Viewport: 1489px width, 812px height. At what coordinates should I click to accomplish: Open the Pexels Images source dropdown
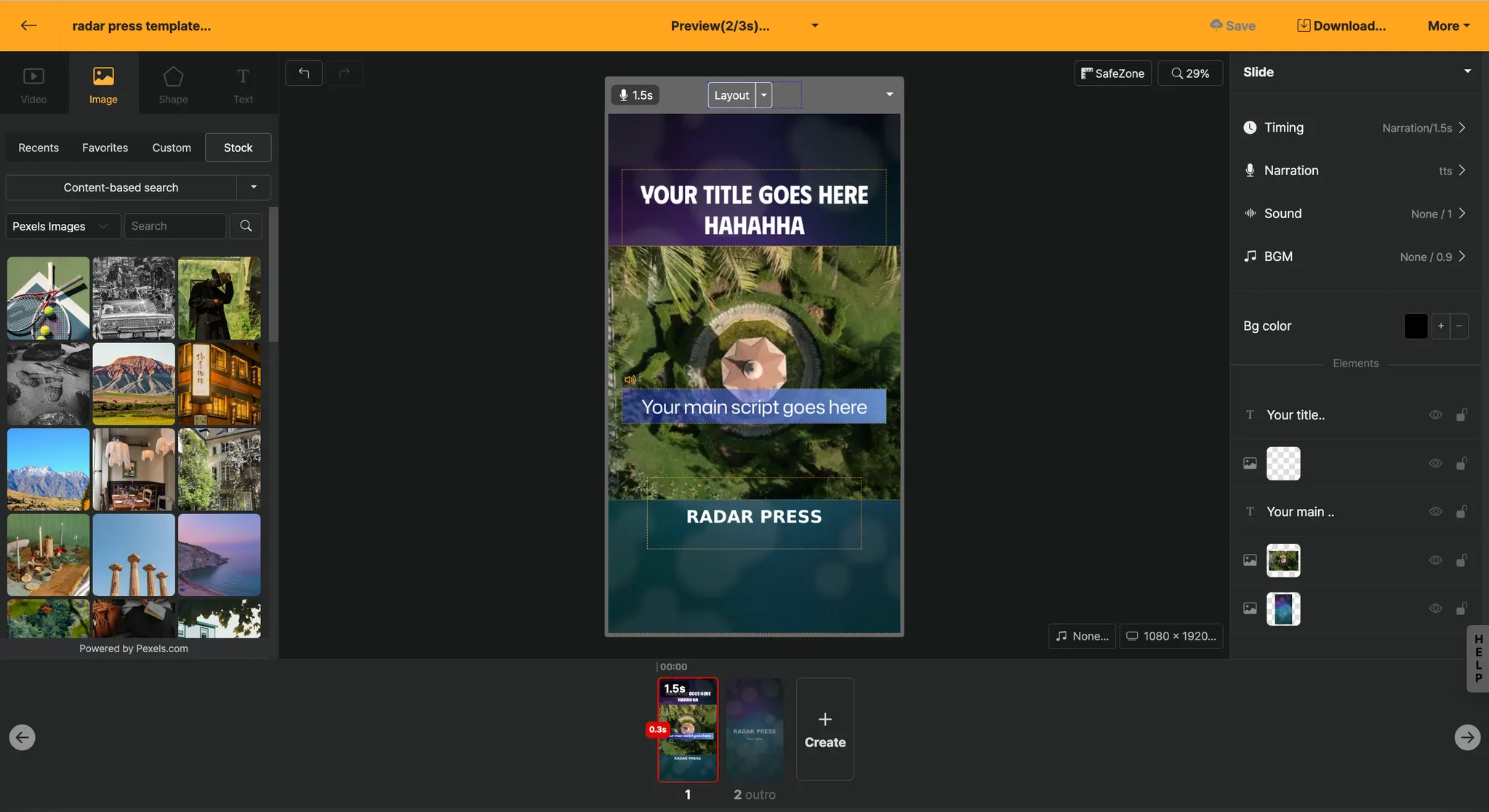click(62, 226)
